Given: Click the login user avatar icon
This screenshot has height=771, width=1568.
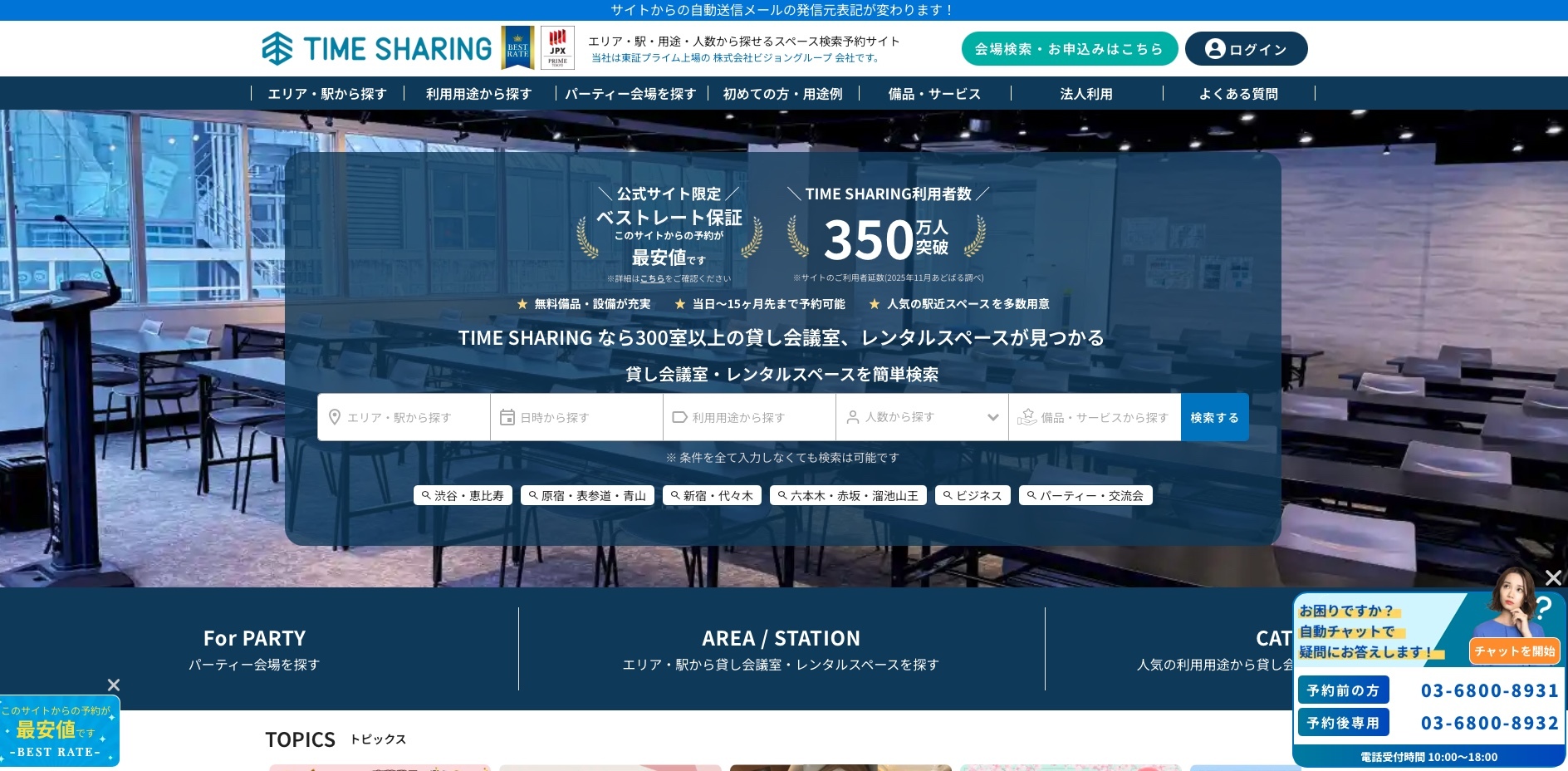Looking at the screenshot, I should point(1214,49).
